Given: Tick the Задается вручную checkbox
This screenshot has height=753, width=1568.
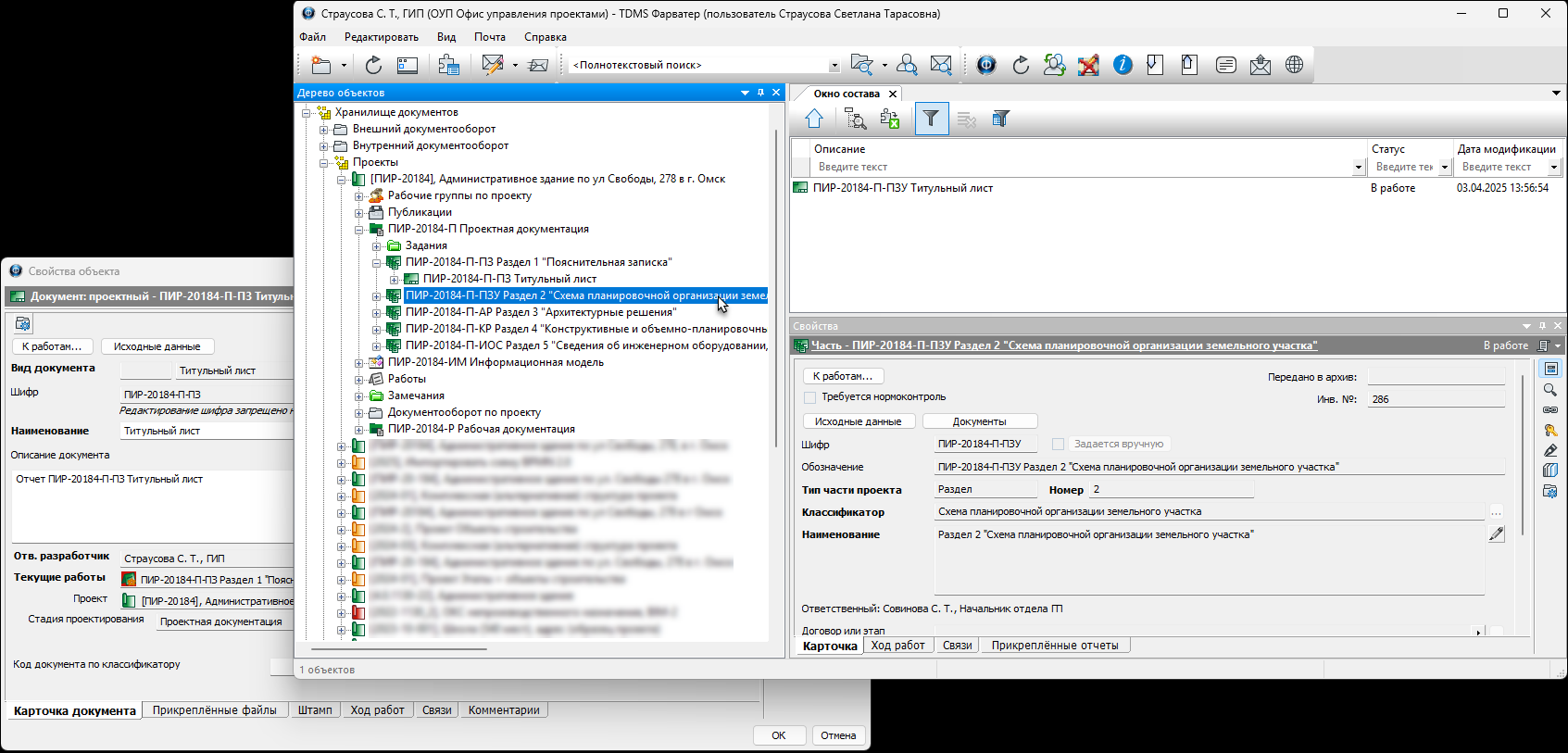Looking at the screenshot, I should [x=1058, y=445].
